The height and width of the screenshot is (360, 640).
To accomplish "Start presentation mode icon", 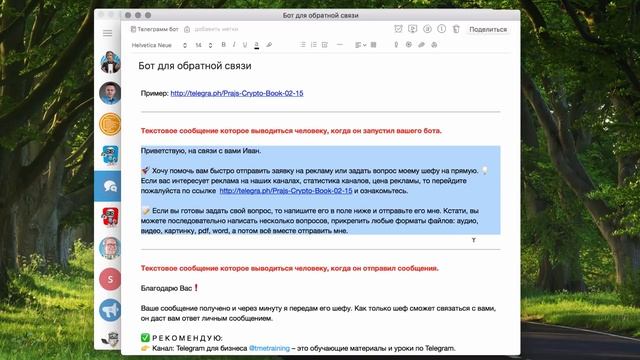I will 413,29.
